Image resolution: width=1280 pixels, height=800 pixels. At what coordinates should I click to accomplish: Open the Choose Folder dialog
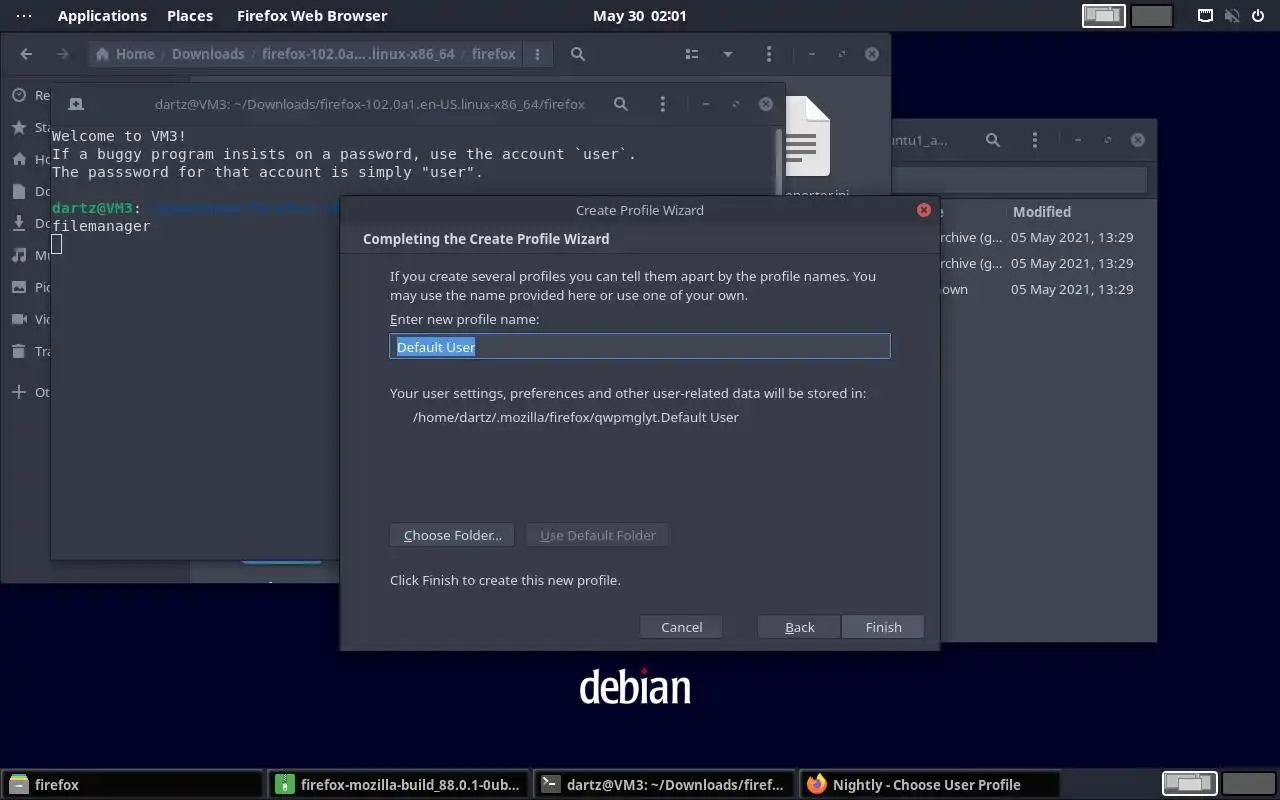coord(452,535)
